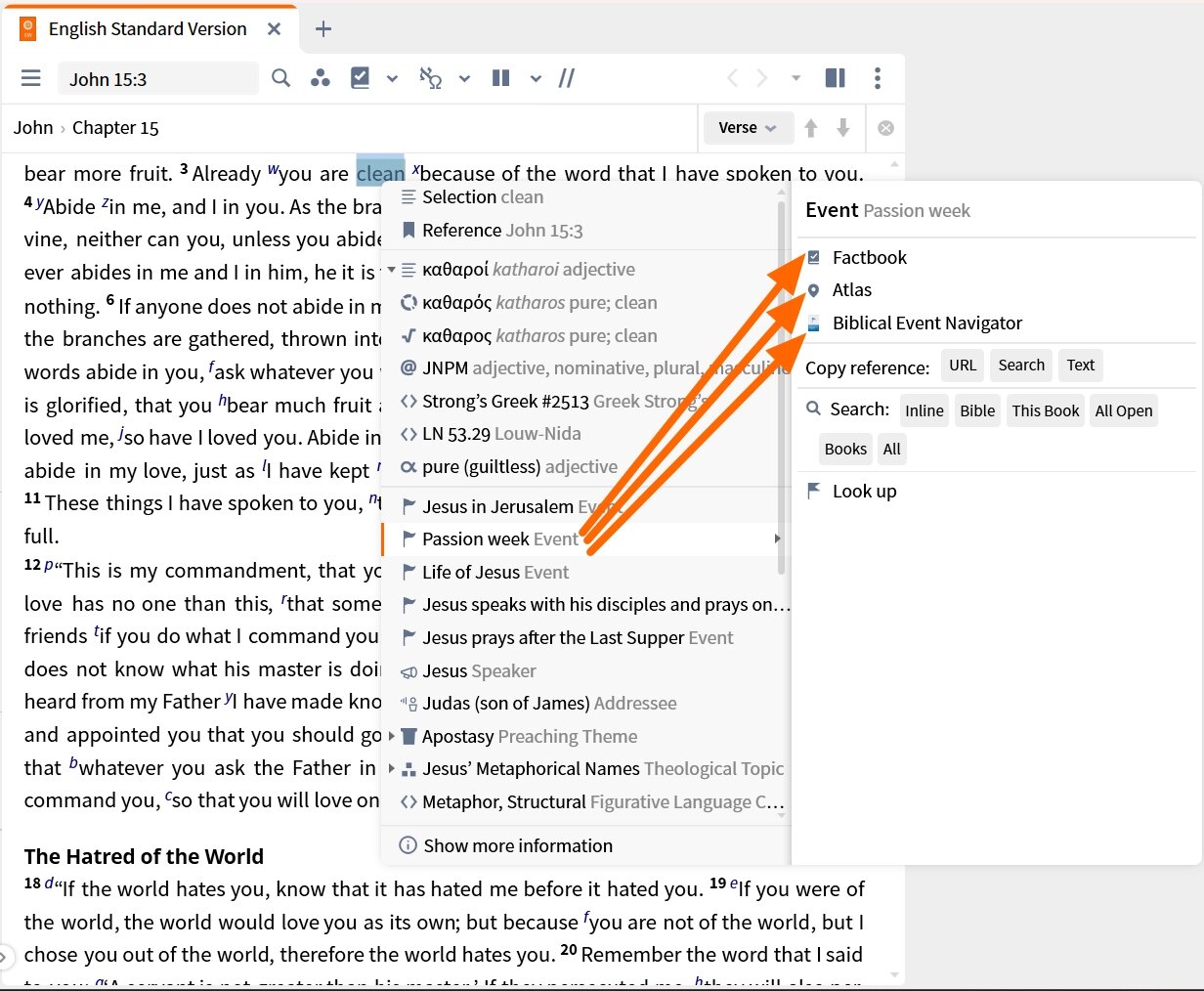1204x991 pixels.
Task: Close the English Standard Version tab
Action: (275, 29)
